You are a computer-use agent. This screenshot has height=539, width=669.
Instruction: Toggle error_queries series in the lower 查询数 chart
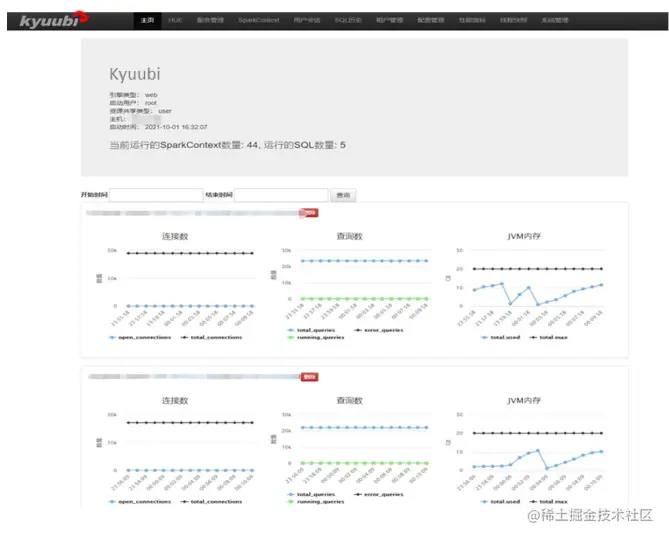(x=379, y=495)
